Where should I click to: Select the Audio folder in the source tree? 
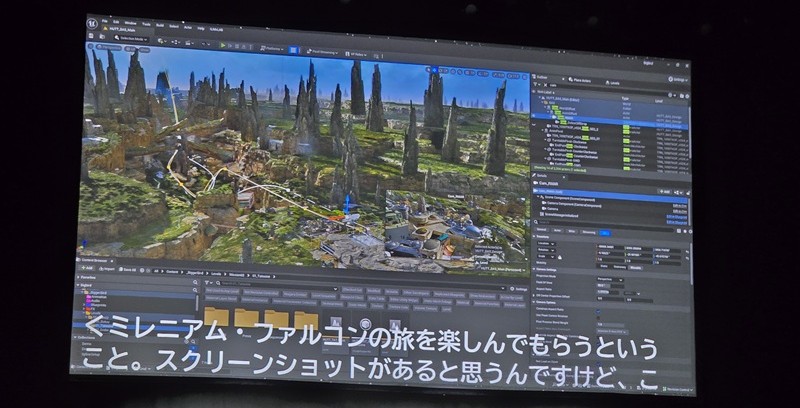click(94, 302)
